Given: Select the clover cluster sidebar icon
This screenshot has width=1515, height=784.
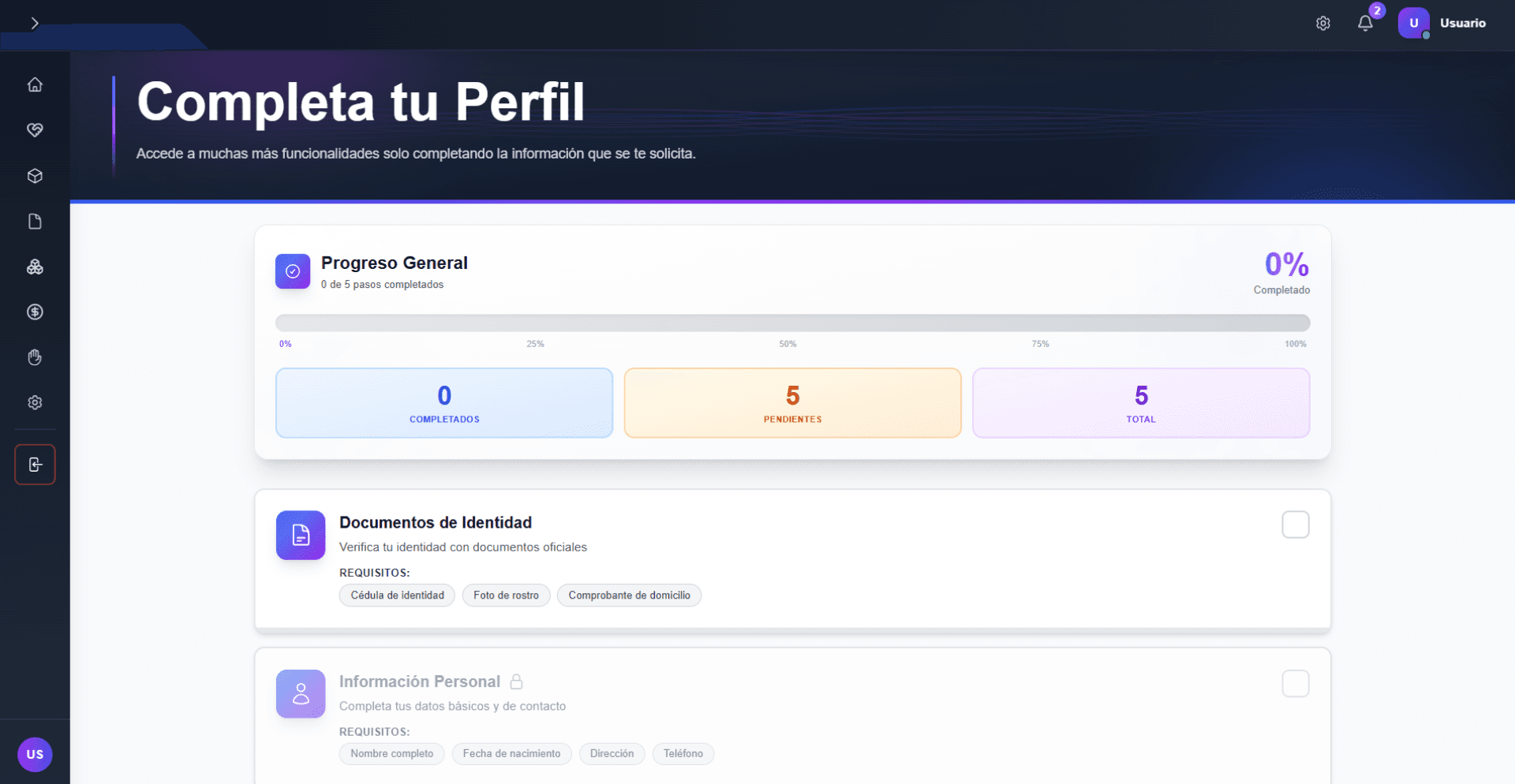Looking at the screenshot, I should 35,267.
